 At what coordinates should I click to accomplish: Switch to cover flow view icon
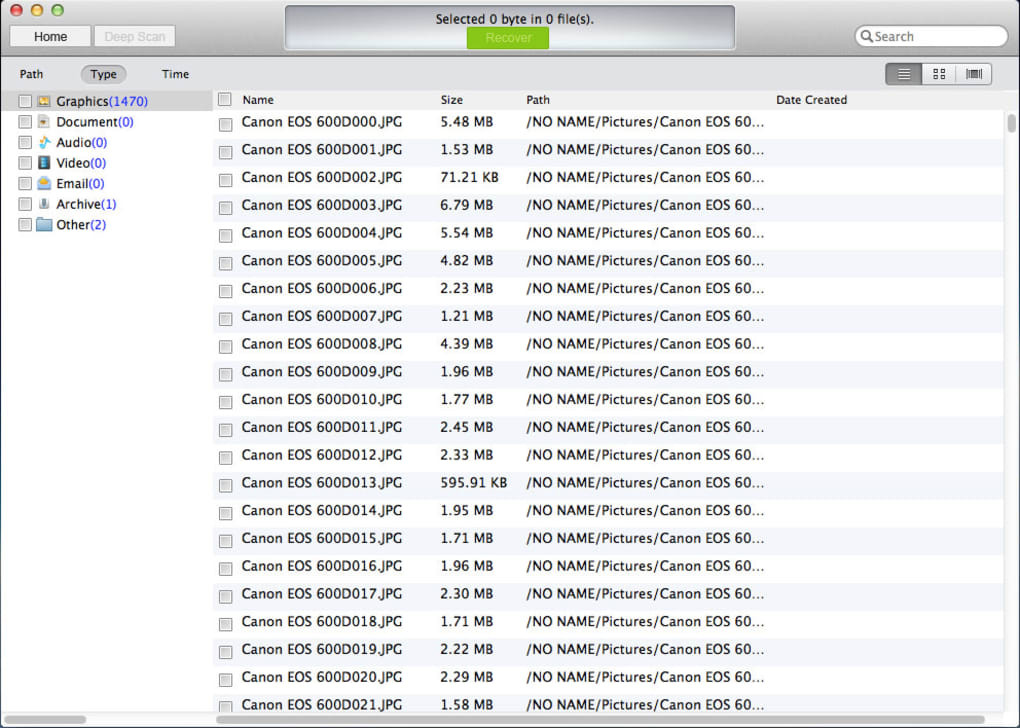(974, 74)
